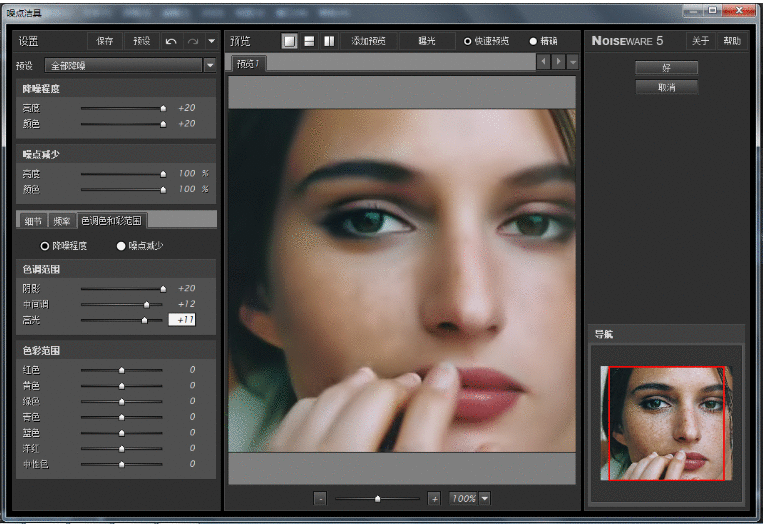Open the settings dropdown arrow beside redo
The image size is (763, 524).
click(x=210, y=41)
